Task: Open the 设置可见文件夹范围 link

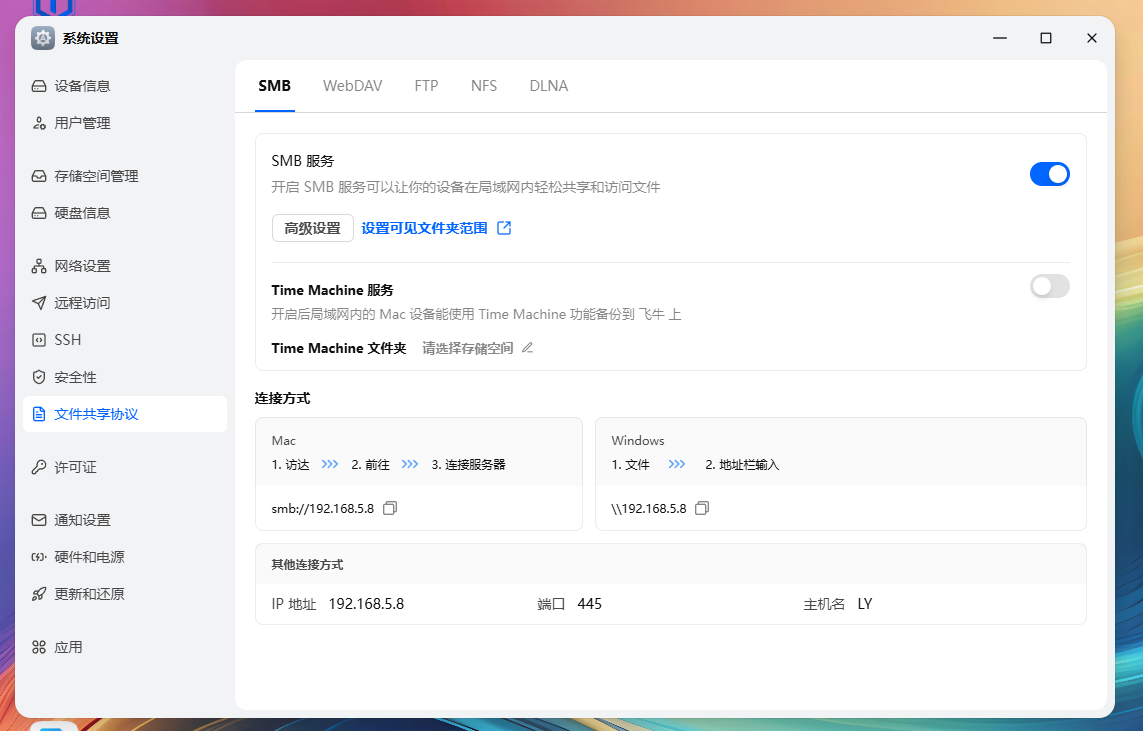Action: click(x=424, y=228)
